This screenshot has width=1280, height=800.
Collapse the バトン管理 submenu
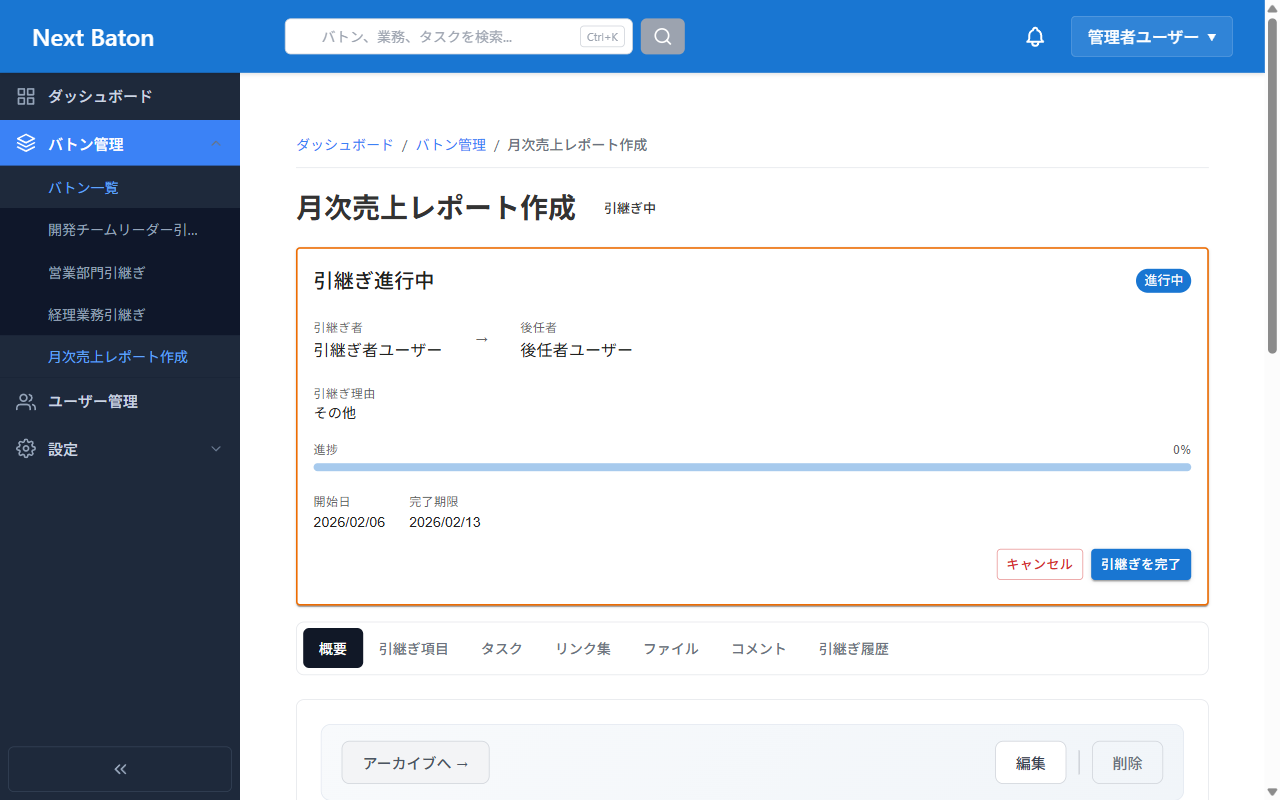(x=215, y=142)
